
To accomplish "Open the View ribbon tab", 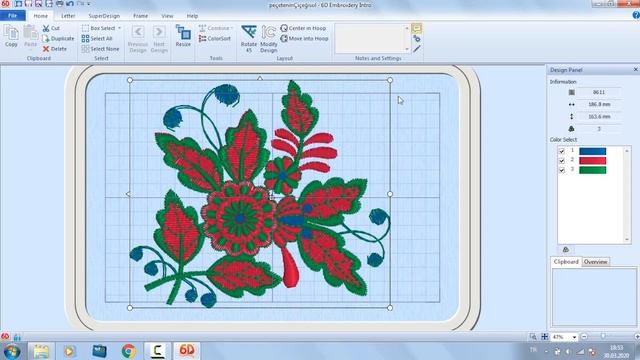I will pos(167,16).
